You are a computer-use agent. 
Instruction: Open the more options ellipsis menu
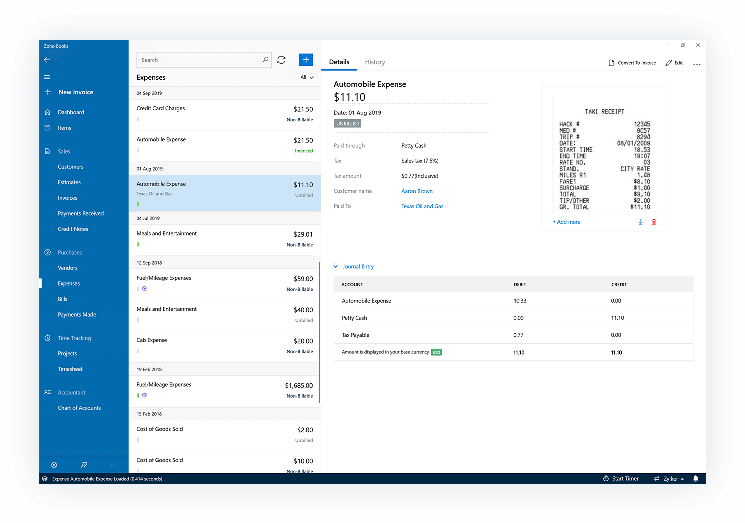pos(696,63)
